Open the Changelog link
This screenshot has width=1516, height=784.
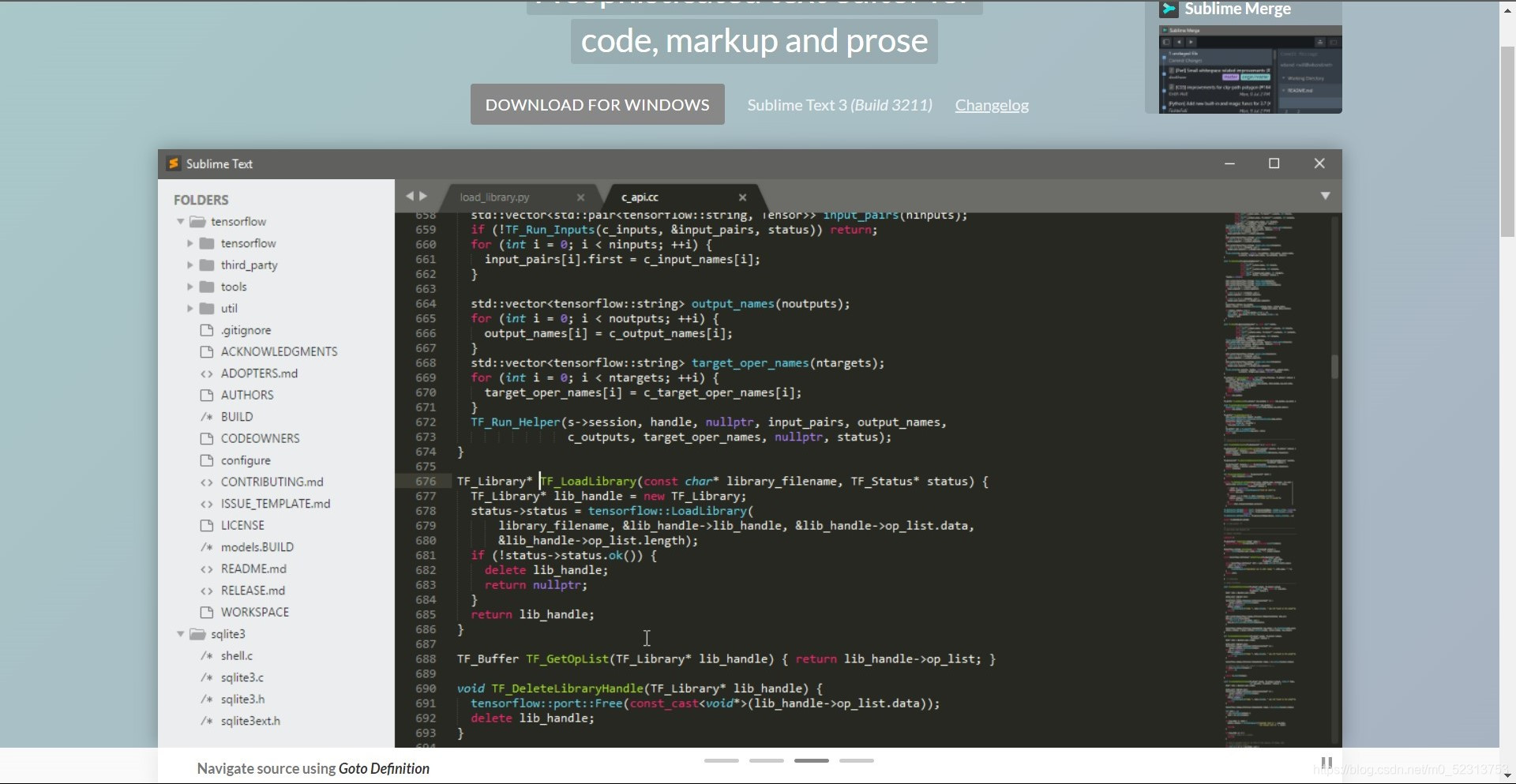[x=992, y=105]
